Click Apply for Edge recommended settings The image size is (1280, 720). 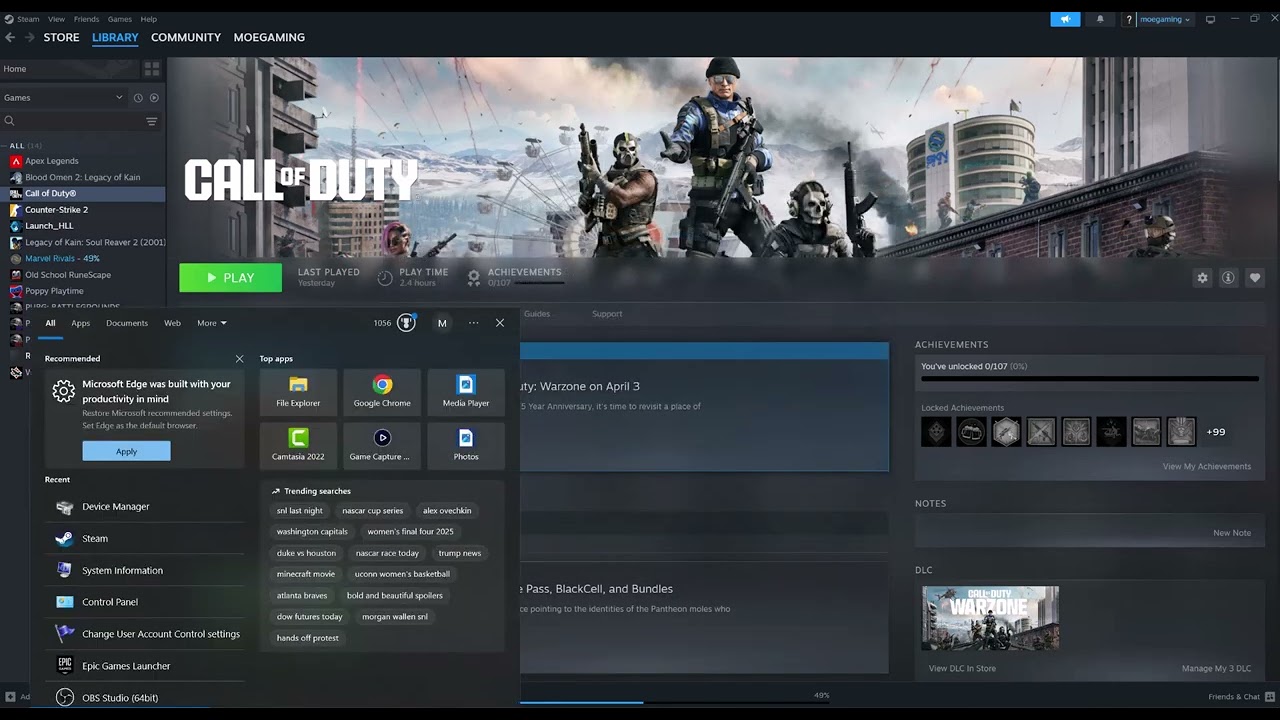(x=126, y=451)
